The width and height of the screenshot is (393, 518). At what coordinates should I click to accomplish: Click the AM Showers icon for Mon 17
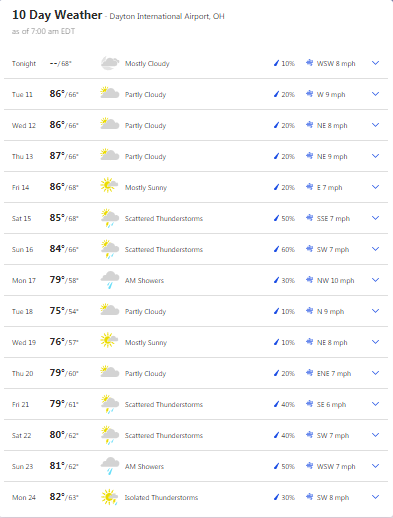pos(110,280)
